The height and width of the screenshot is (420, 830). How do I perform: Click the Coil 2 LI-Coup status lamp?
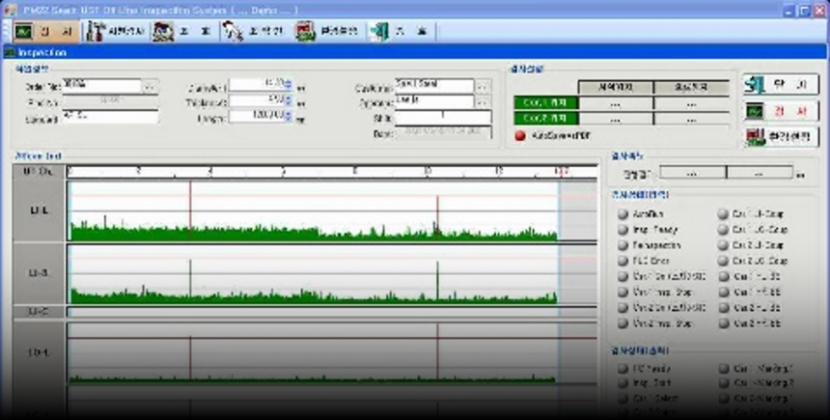point(723,245)
